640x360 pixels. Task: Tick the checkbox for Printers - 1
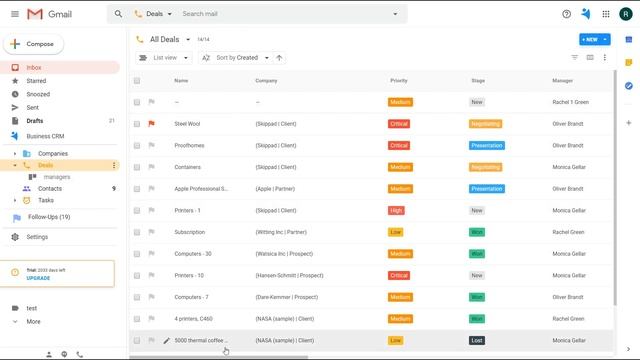point(137,211)
